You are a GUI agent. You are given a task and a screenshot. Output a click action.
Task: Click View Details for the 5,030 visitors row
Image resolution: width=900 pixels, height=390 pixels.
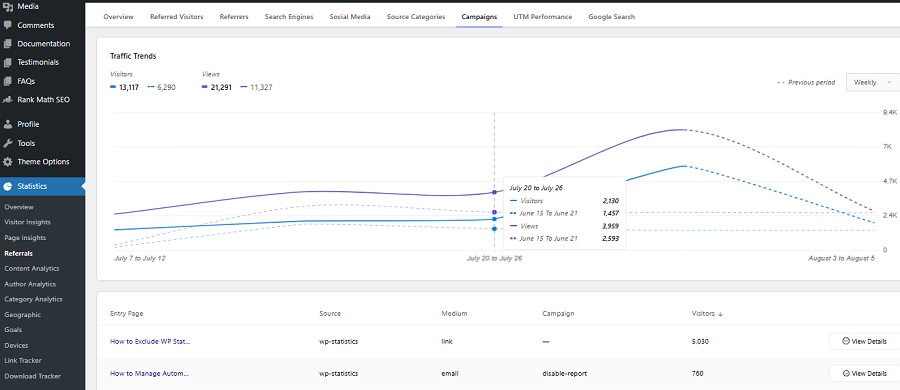tap(864, 341)
